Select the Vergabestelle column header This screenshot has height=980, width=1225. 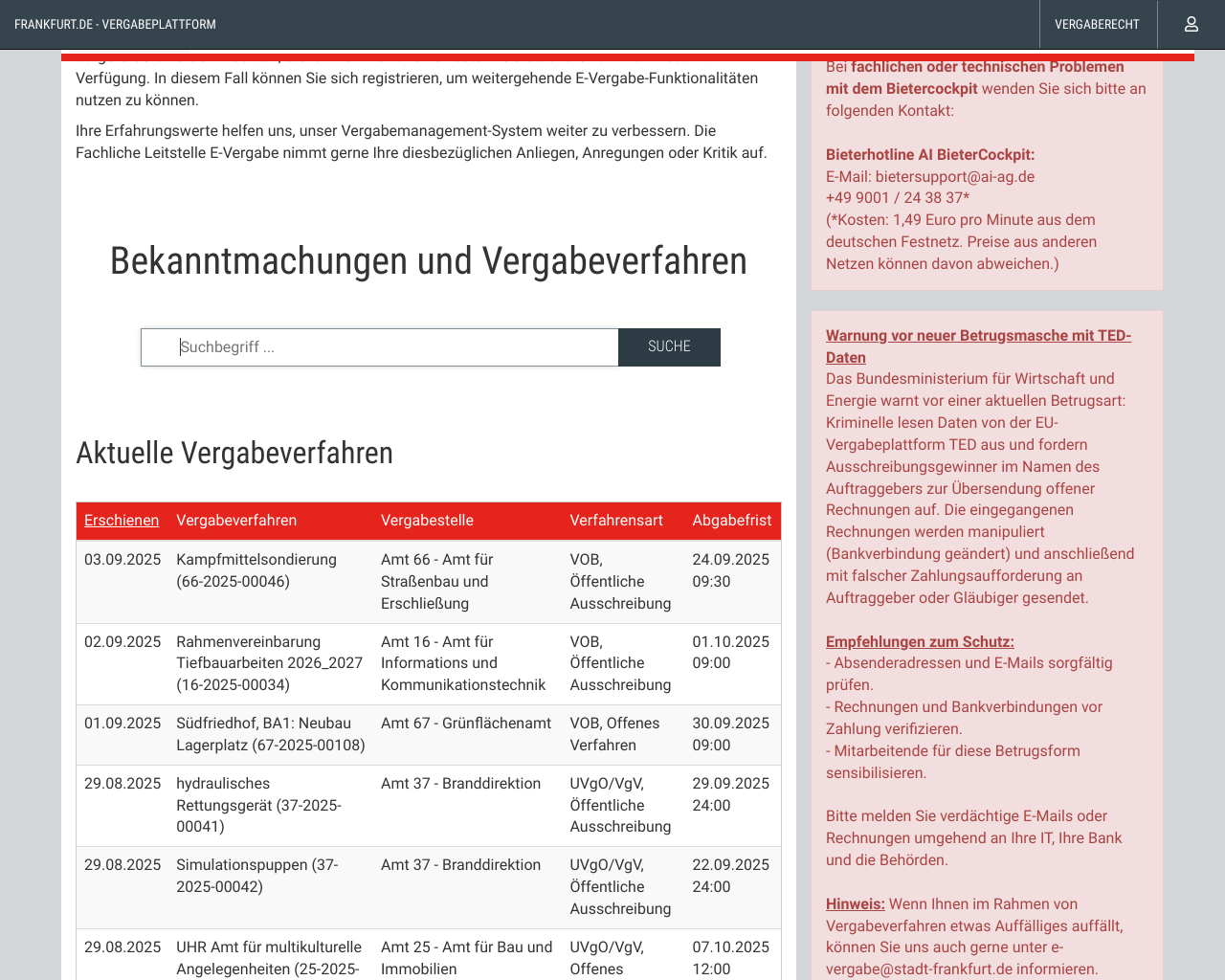tap(427, 521)
